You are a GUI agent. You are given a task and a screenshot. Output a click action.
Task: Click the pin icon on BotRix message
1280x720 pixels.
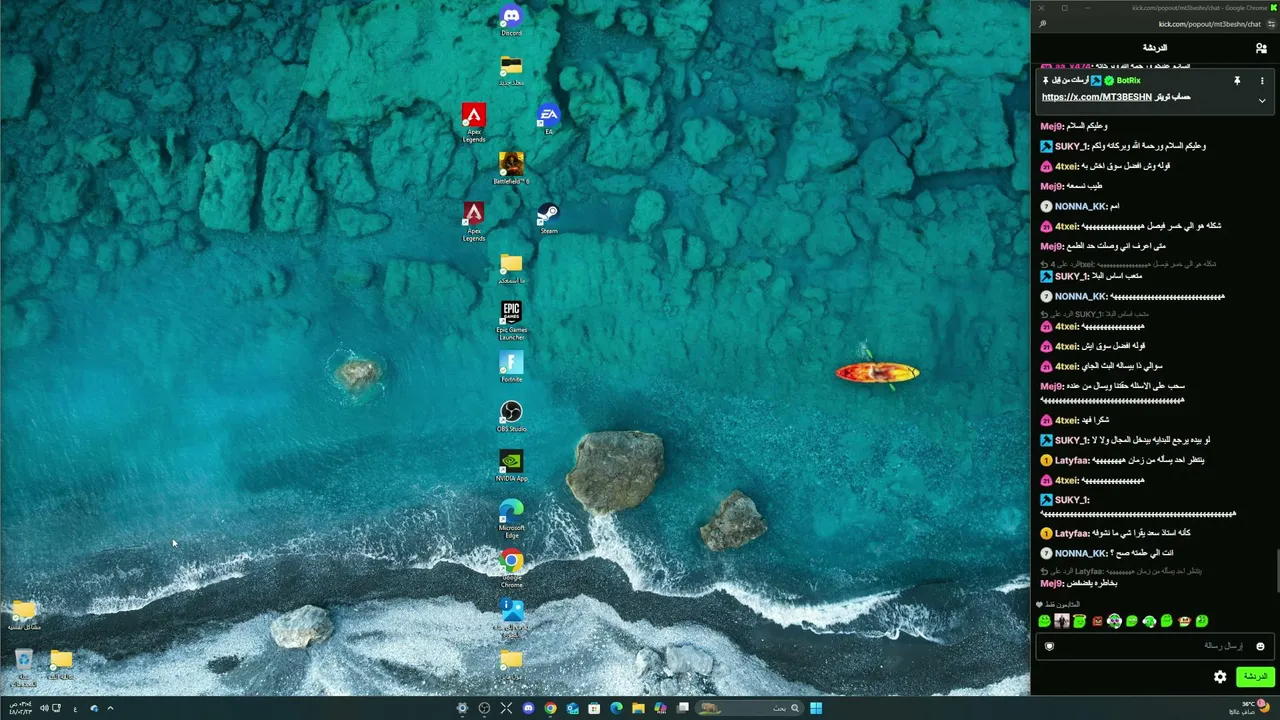coord(1236,80)
